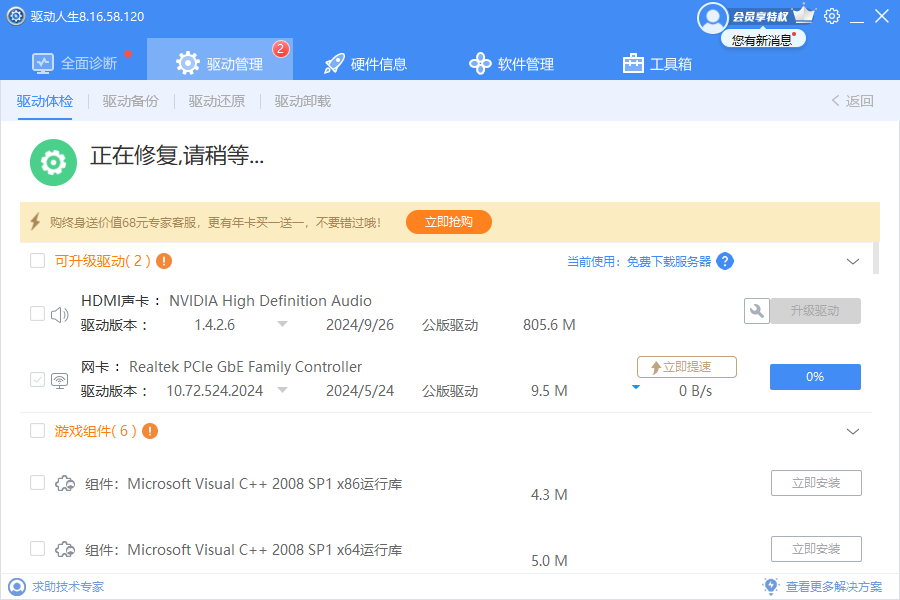
Task: Click 查看更多解决方案 link at bottom
Action: pos(833,587)
